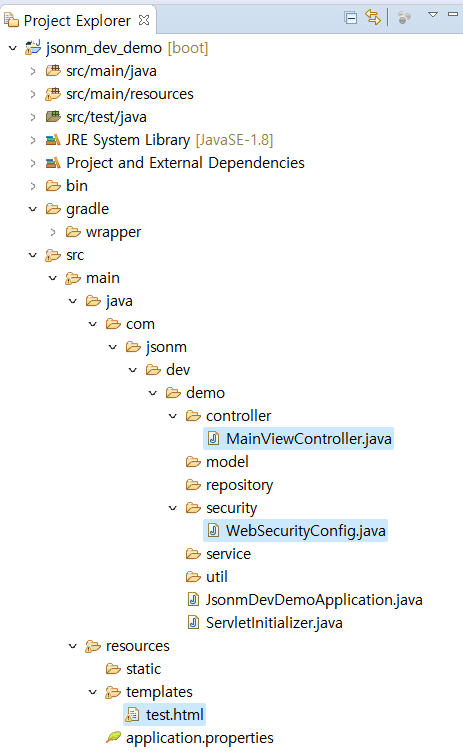Click the ServletInitializer.java file icon
Screen dimensions: 463x753
click(193, 623)
